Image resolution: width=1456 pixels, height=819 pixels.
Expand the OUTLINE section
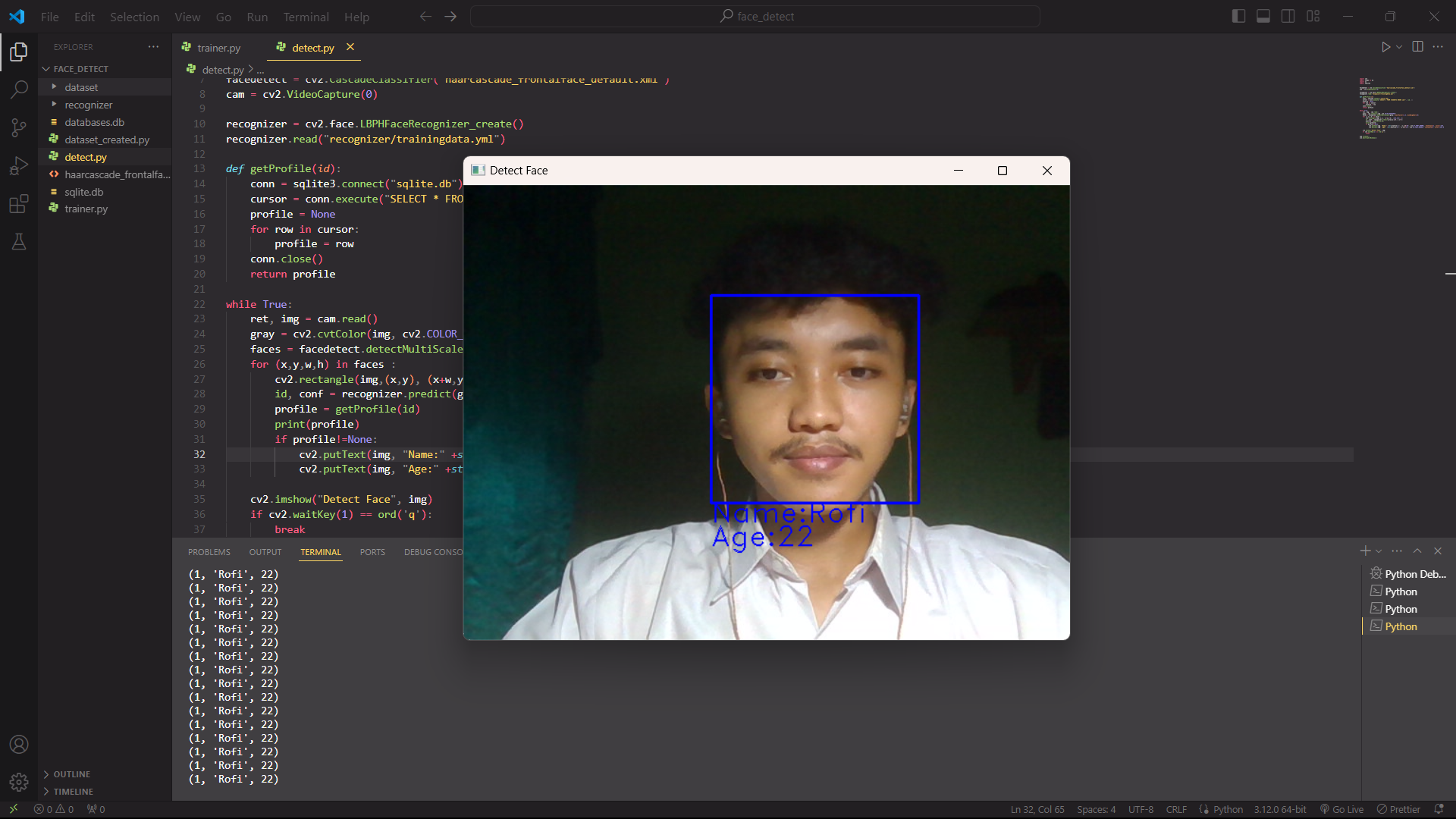point(71,774)
